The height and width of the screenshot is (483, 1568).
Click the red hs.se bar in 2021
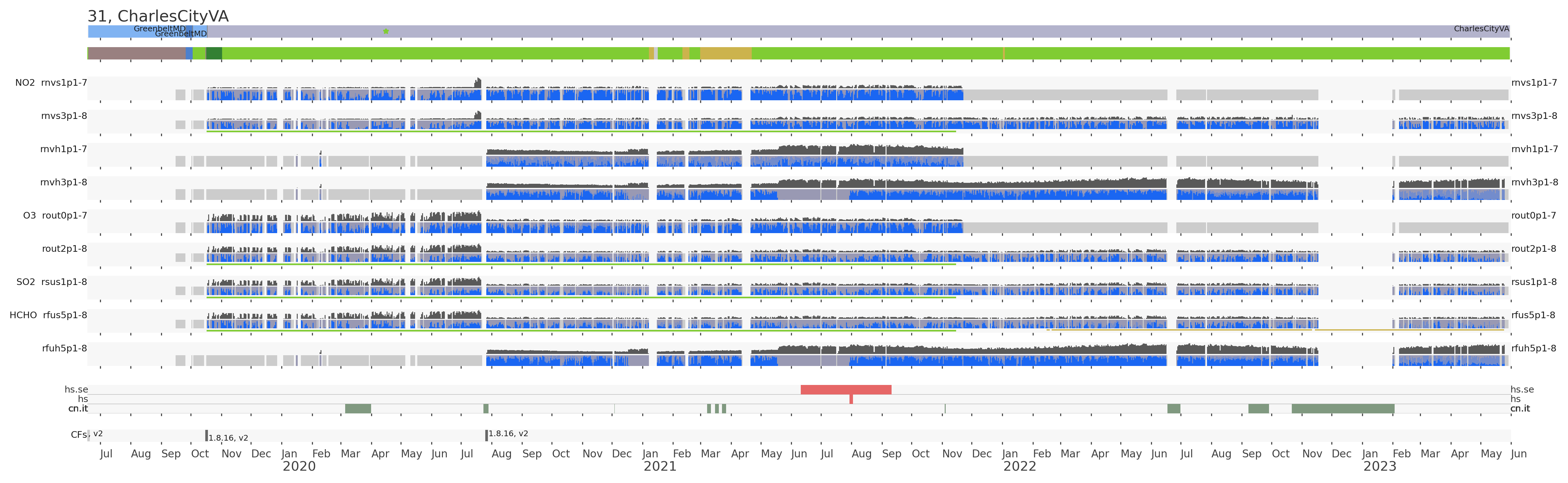(845, 389)
